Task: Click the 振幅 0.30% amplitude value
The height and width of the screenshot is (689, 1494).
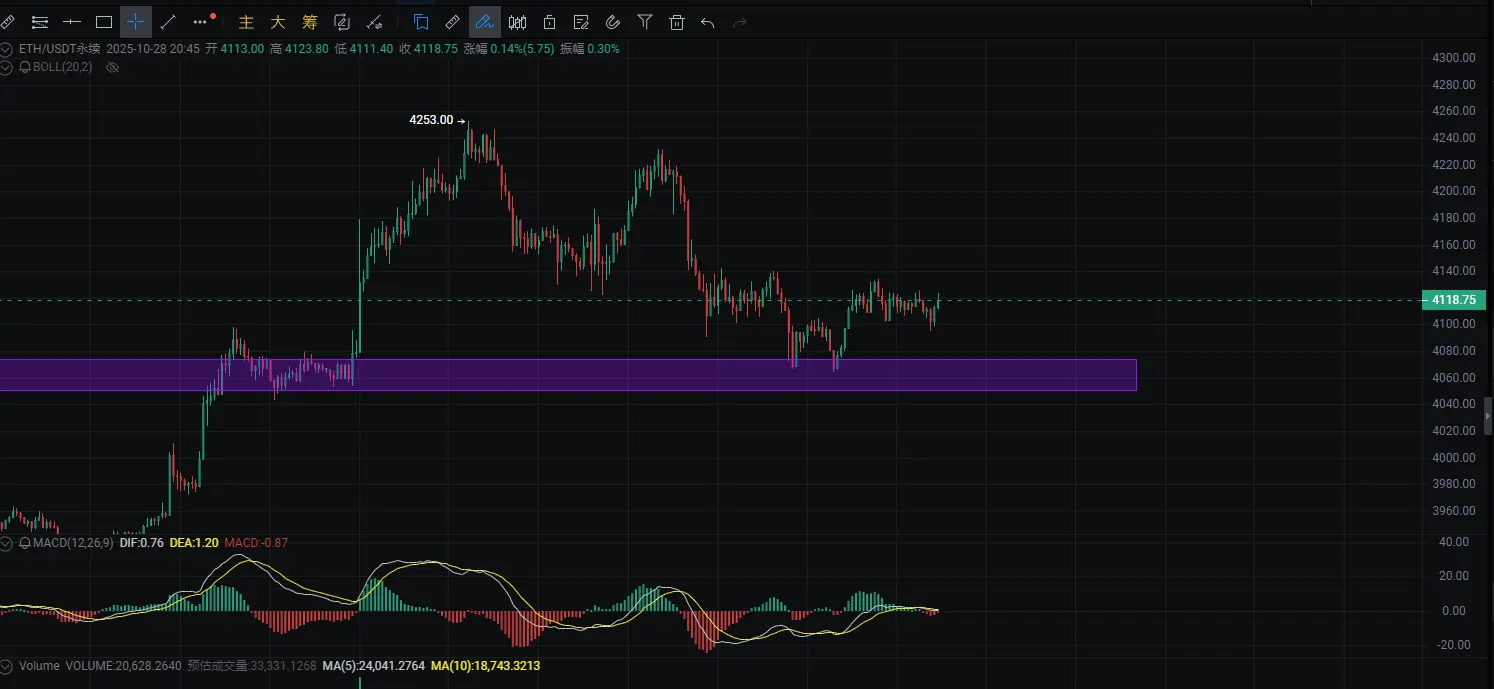Action: pos(589,49)
